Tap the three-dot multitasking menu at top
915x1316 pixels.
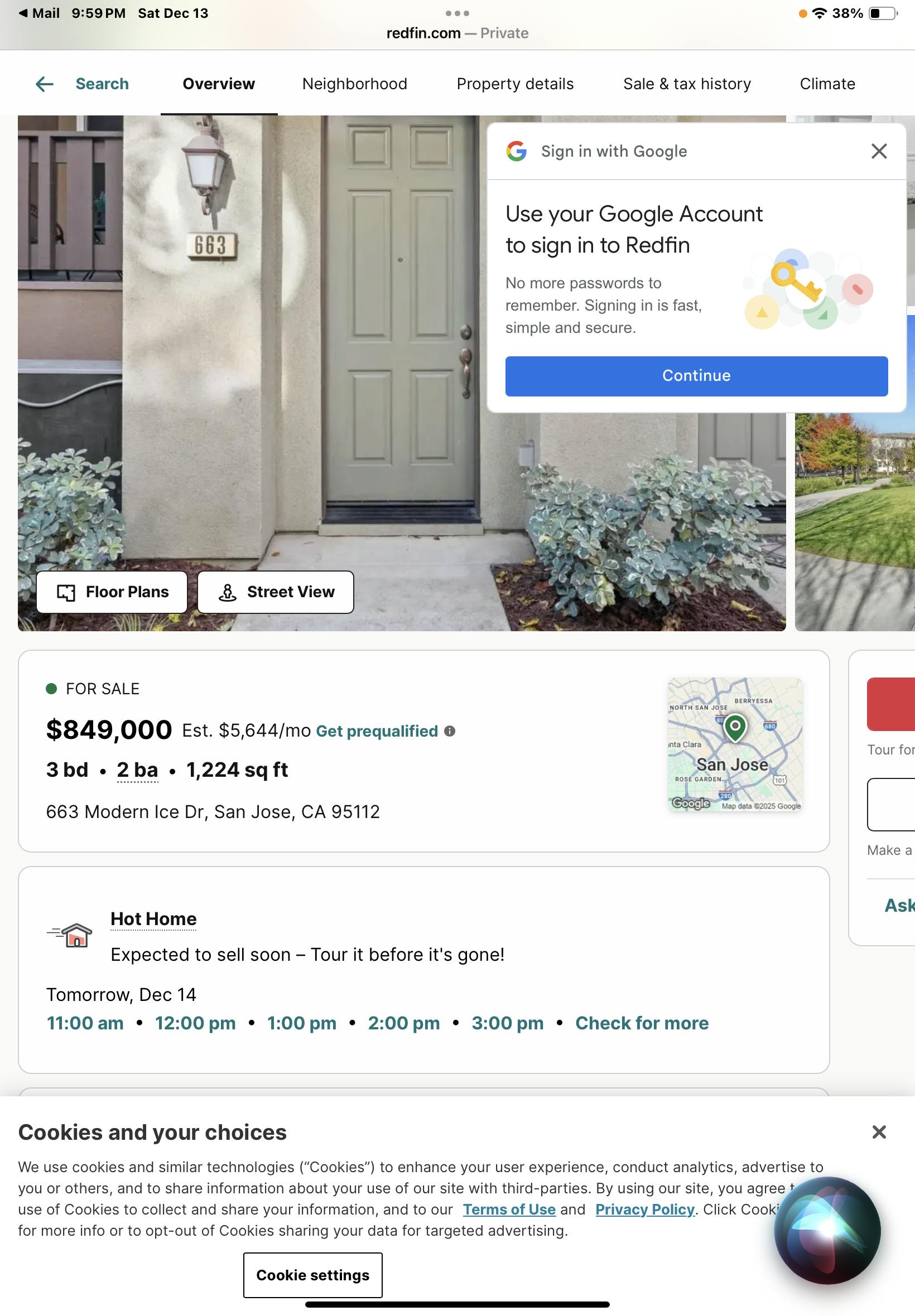pyautogui.click(x=458, y=13)
